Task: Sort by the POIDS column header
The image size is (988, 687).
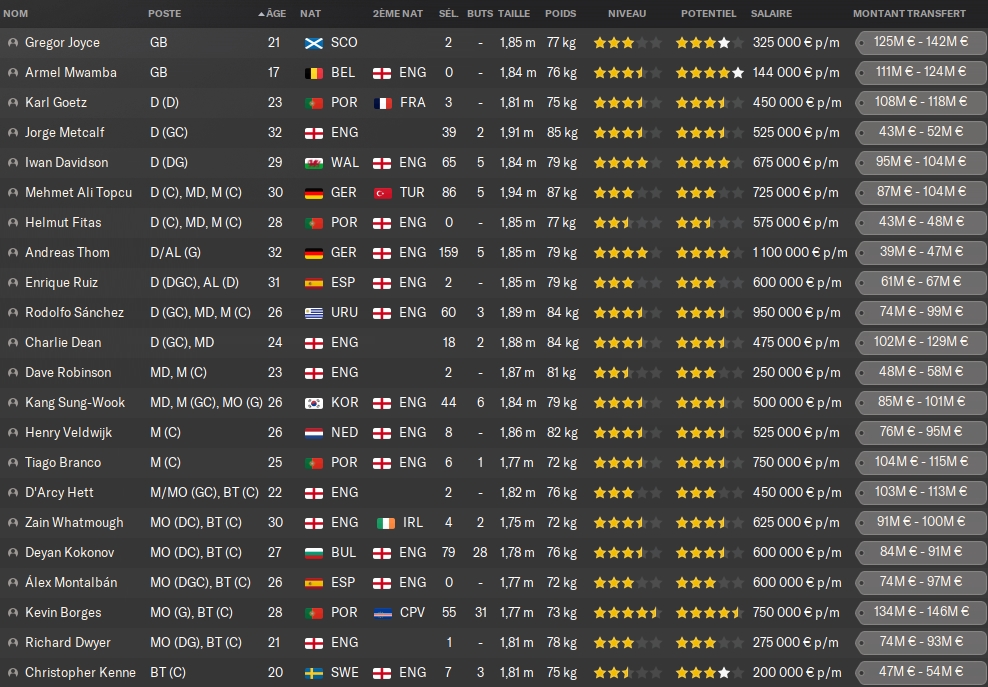Action: point(561,13)
